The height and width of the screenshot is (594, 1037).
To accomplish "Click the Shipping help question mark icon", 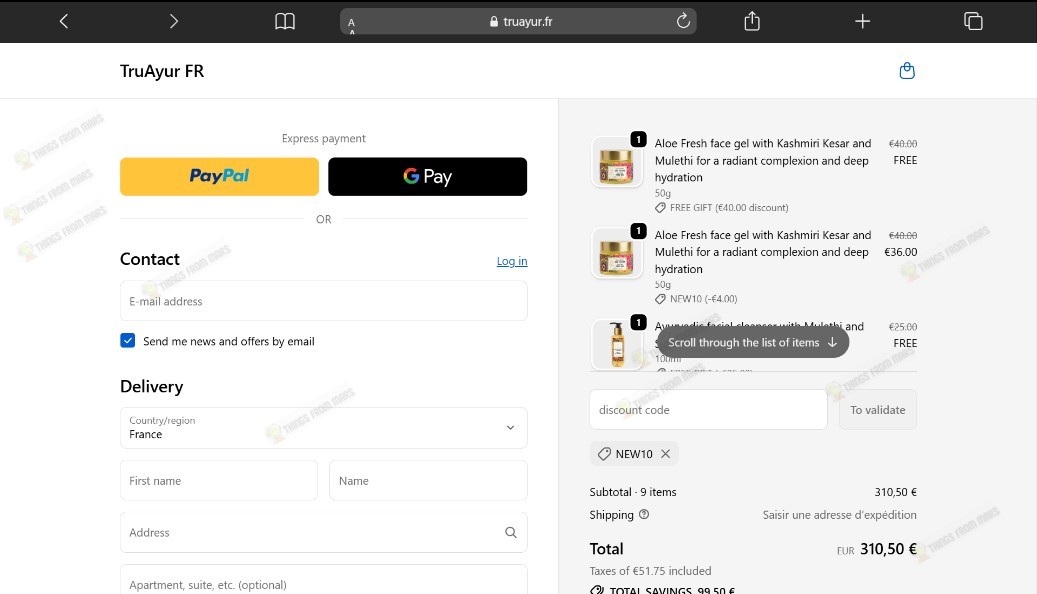I will point(643,514).
